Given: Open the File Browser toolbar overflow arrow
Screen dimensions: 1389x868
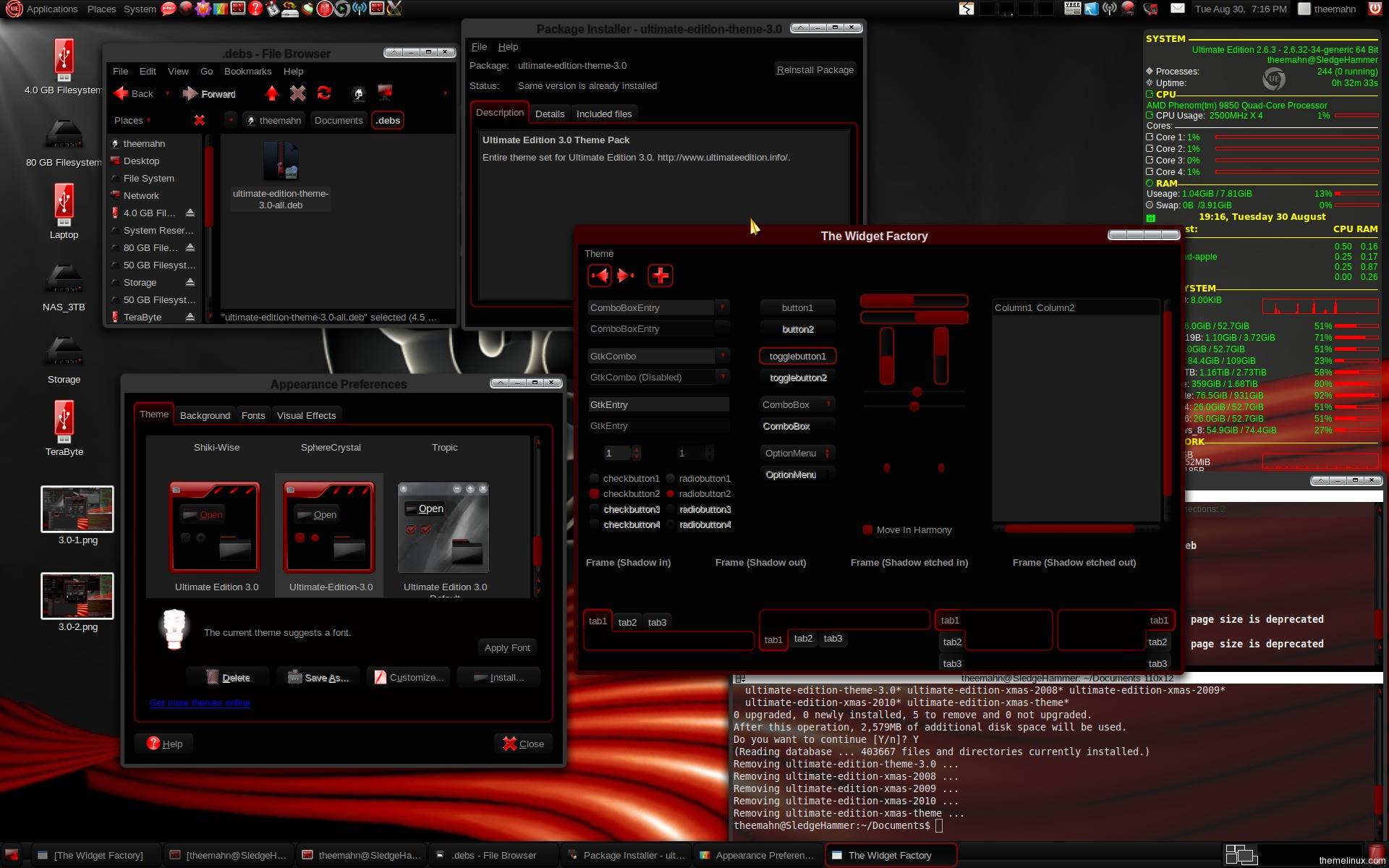Looking at the screenshot, I should click(x=445, y=93).
